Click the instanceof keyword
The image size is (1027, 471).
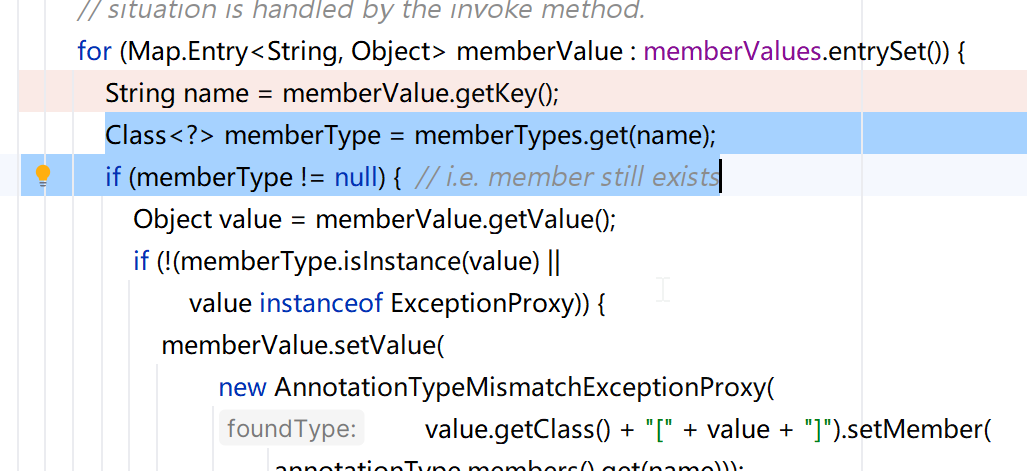pos(321,303)
